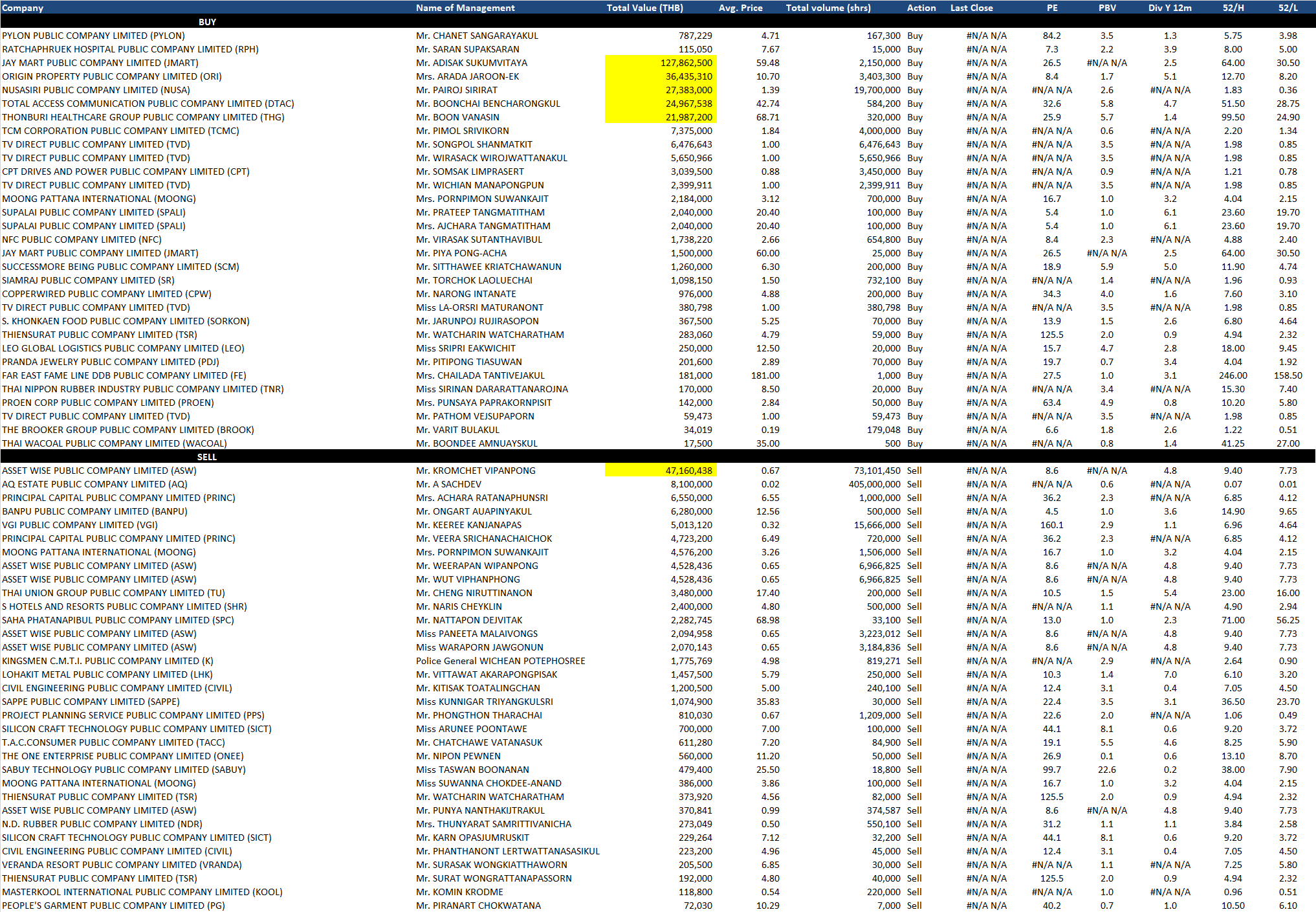Click FAR EAST FAME LINE DDB (FE)
Viewport: 1316px width, 912px height.
pyautogui.click(x=124, y=375)
